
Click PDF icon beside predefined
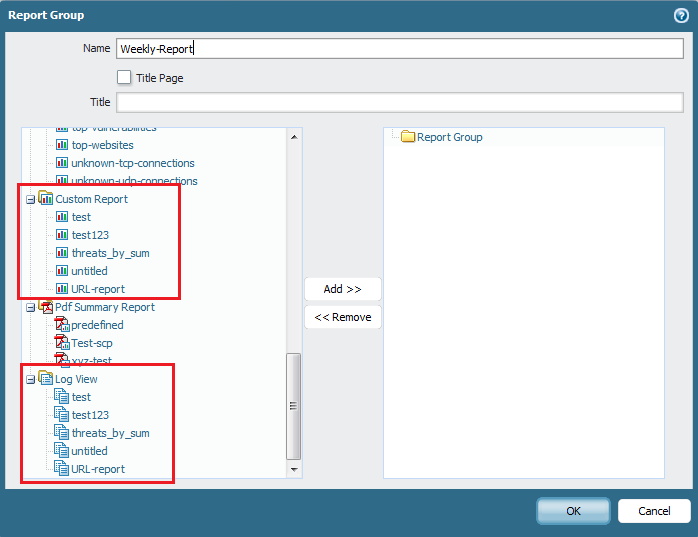tap(62, 324)
